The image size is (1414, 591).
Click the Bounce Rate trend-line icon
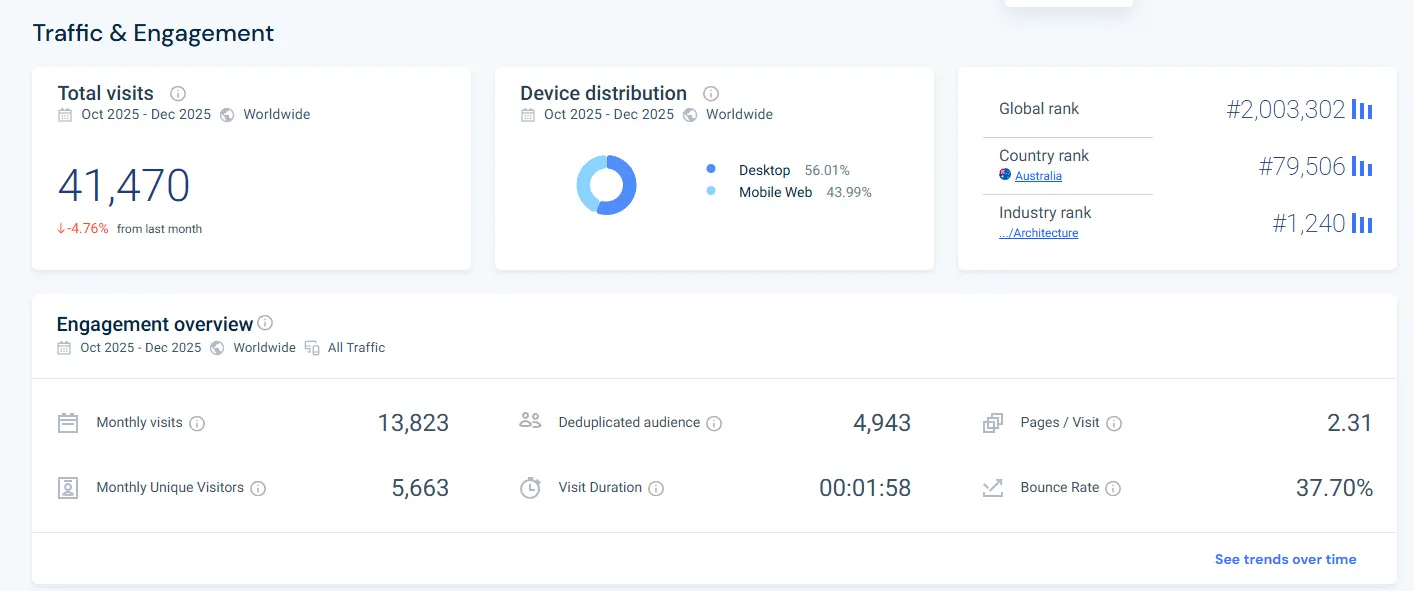coord(992,487)
